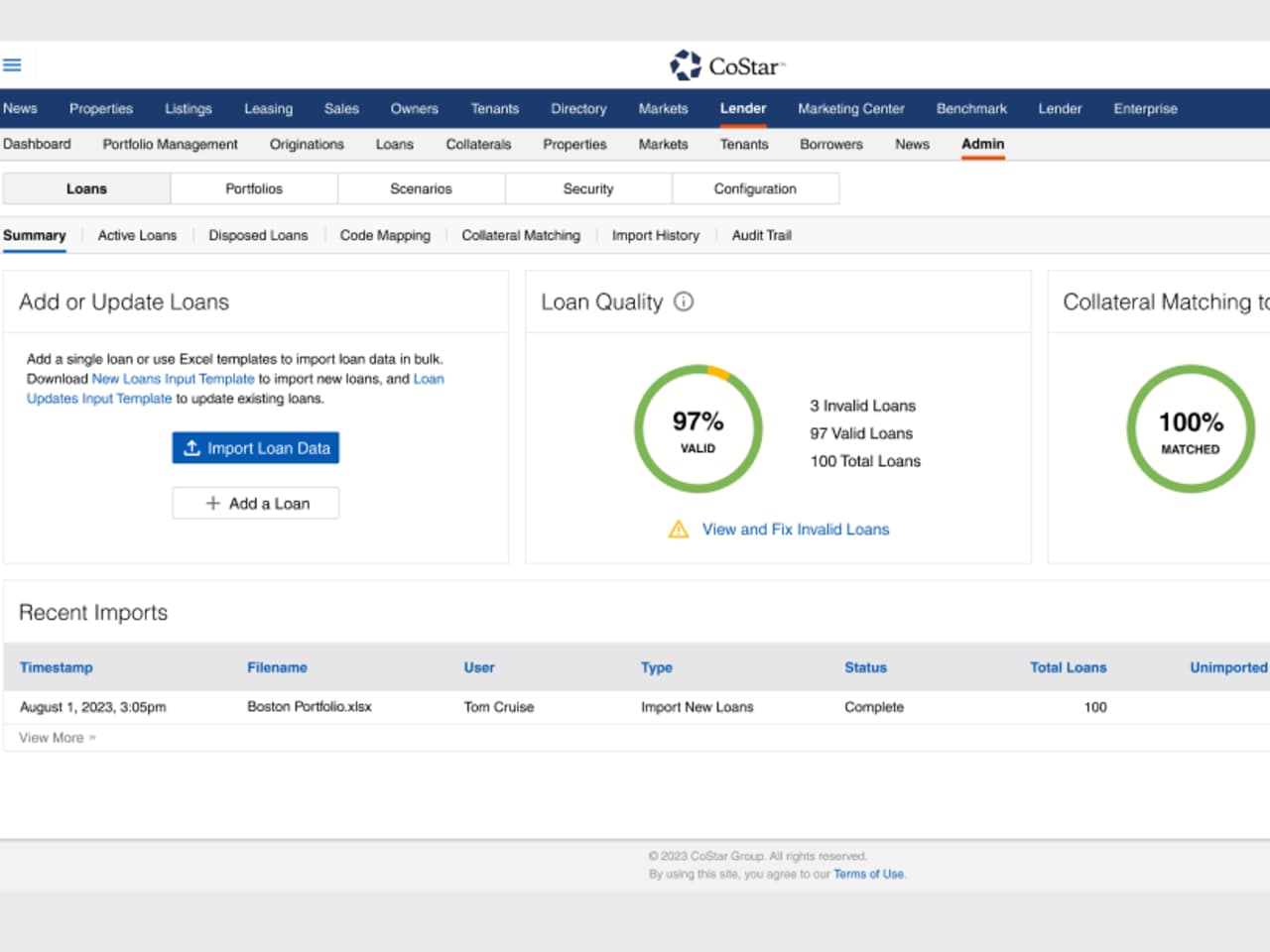Go to Portfolio Management
Image resolution: width=1270 pixels, height=952 pixels.
pos(170,144)
